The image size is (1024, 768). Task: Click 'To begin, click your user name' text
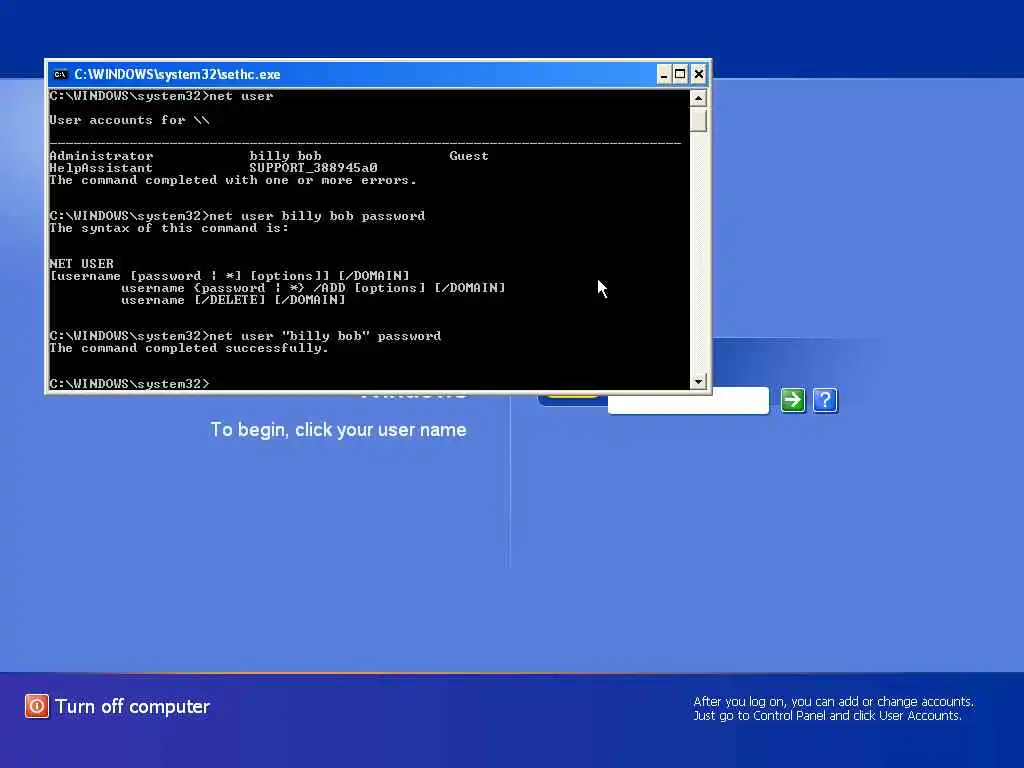(x=338, y=430)
